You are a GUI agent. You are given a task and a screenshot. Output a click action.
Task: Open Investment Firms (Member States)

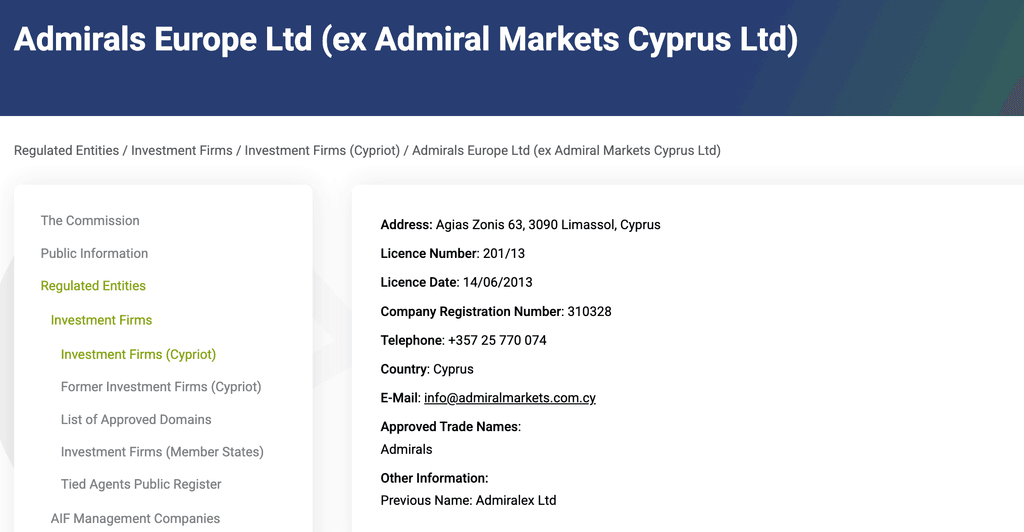(162, 452)
